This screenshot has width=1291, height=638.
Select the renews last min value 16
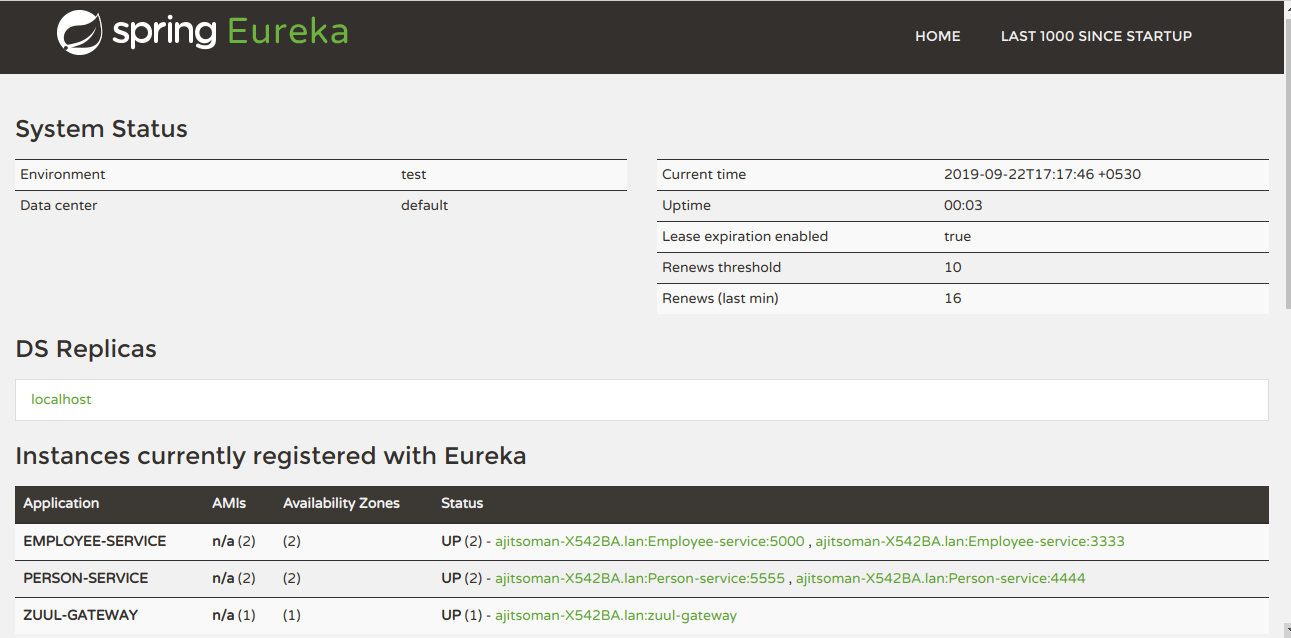[952, 298]
